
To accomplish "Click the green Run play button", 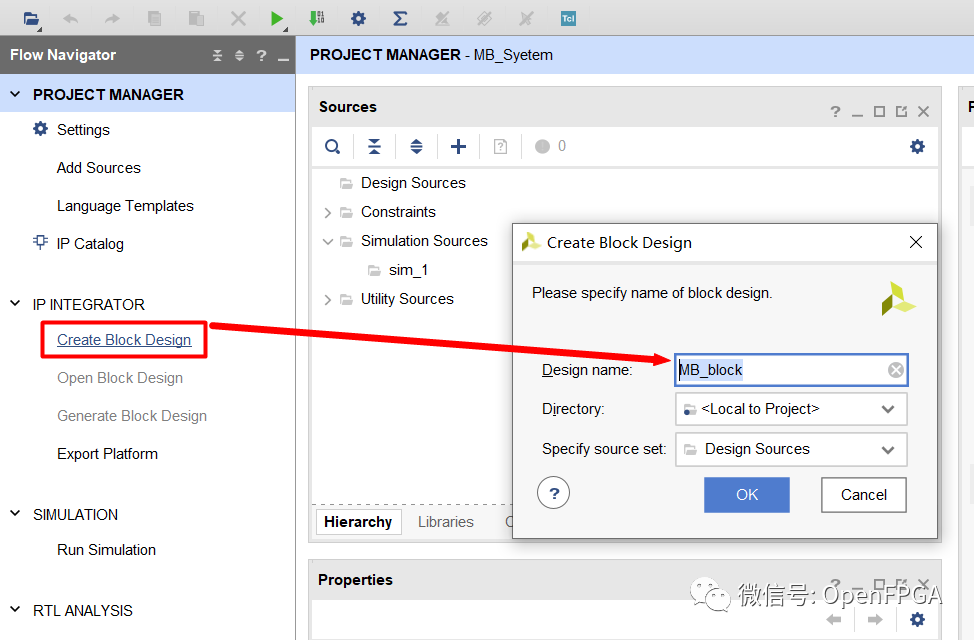I will [x=277, y=19].
